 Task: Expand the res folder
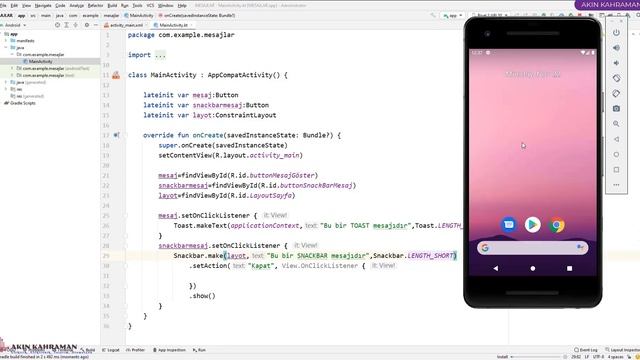pos(6,89)
